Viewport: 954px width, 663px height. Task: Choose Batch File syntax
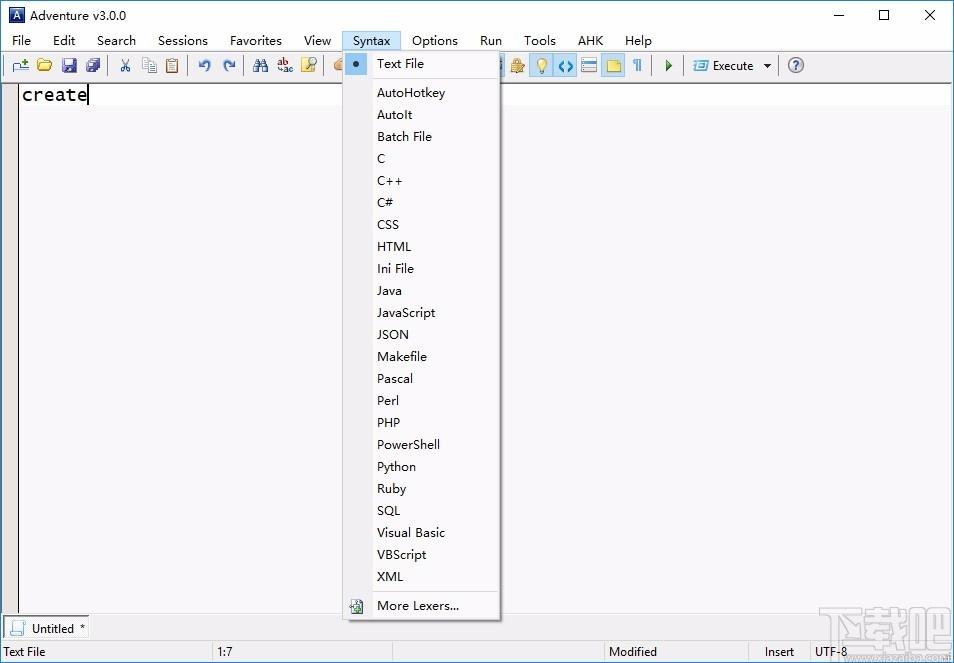click(x=422, y=136)
